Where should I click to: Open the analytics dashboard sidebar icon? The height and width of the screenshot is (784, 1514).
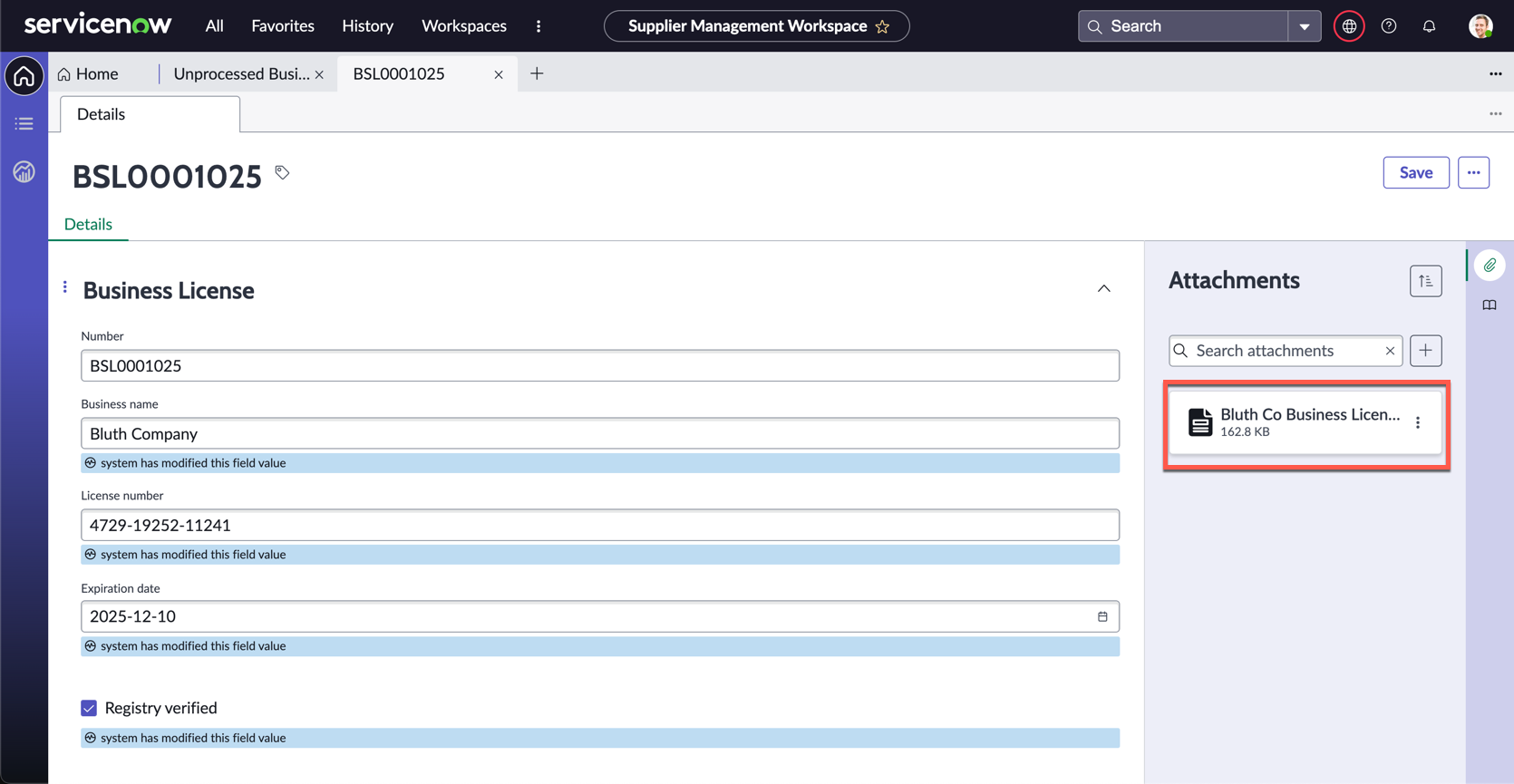(24, 171)
